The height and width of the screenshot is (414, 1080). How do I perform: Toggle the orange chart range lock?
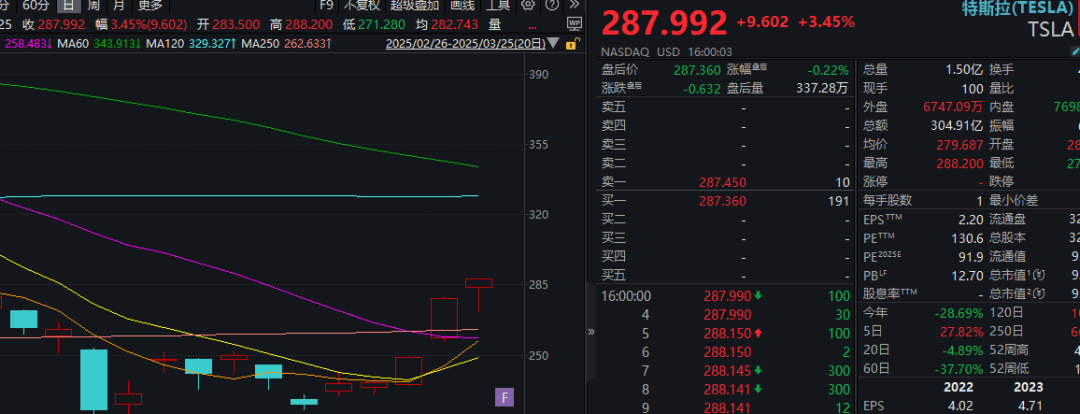pyautogui.click(x=570, y=44)
